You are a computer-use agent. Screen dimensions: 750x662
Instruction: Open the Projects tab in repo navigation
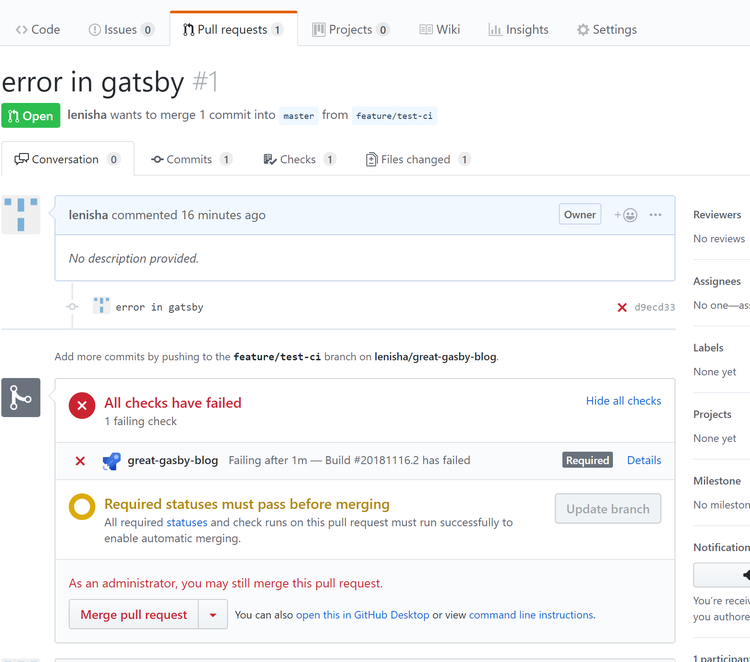[351, 30]
